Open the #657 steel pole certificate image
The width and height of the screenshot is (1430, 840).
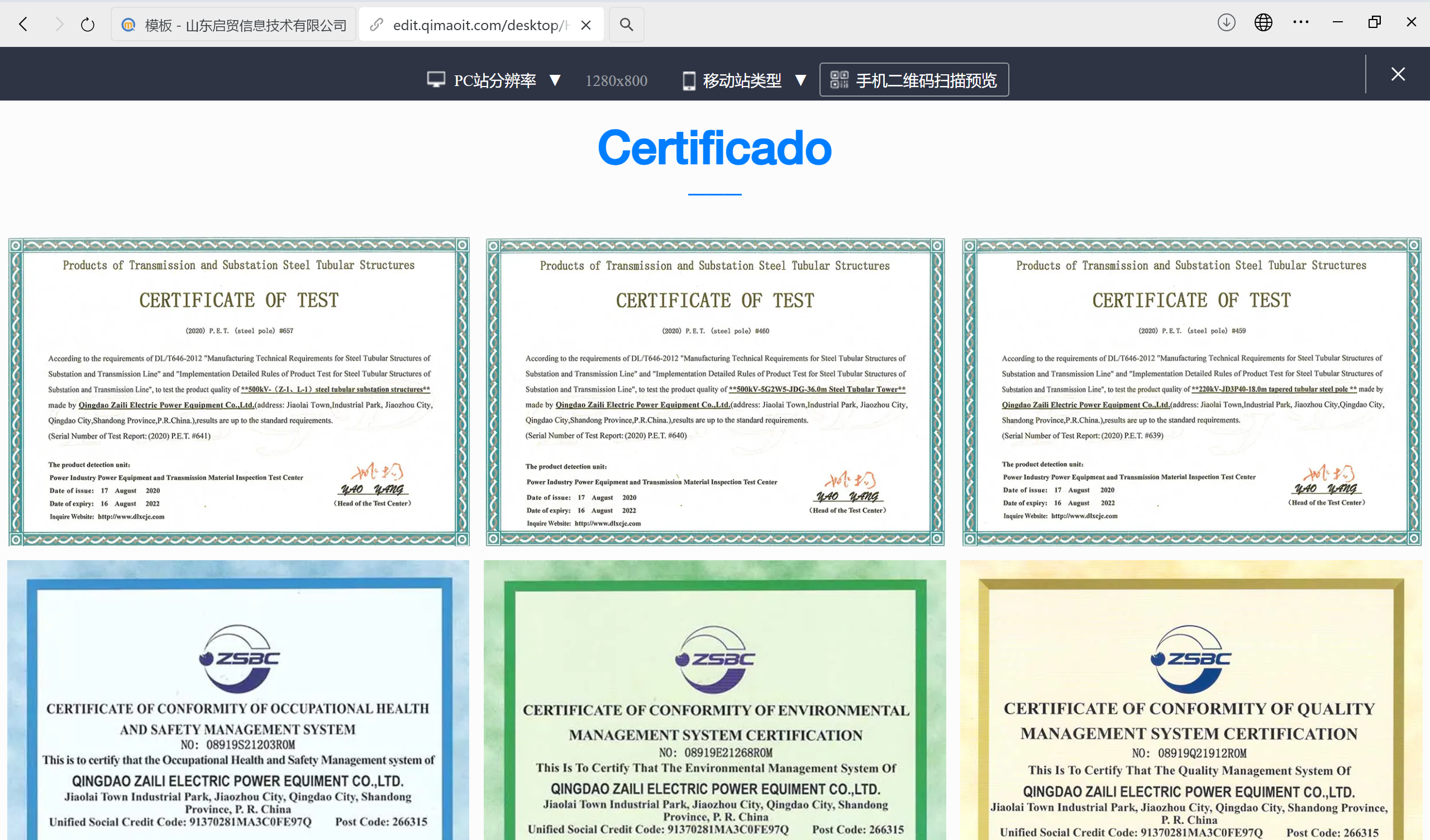coord(239,392)
